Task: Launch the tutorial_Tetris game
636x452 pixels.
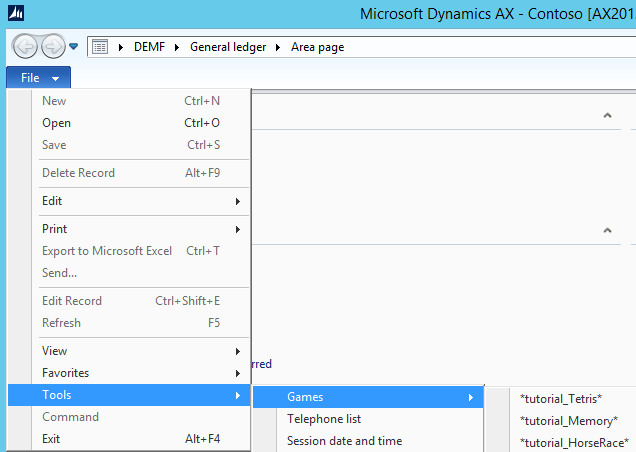Action: 560,399
